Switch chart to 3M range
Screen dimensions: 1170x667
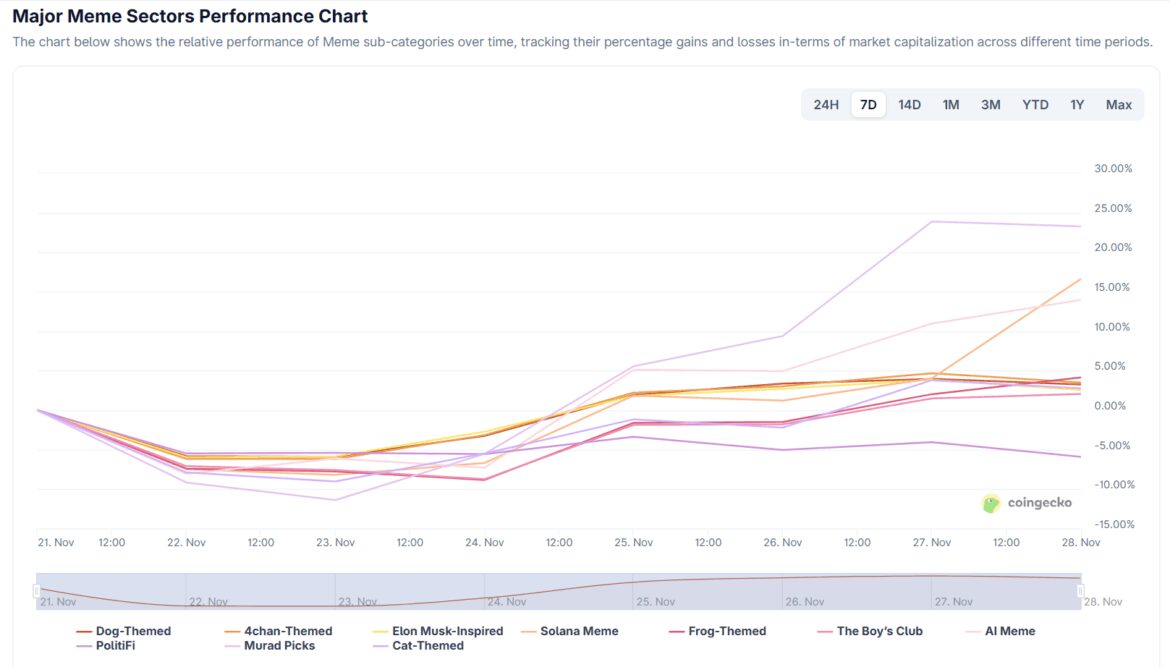(990, 105)
